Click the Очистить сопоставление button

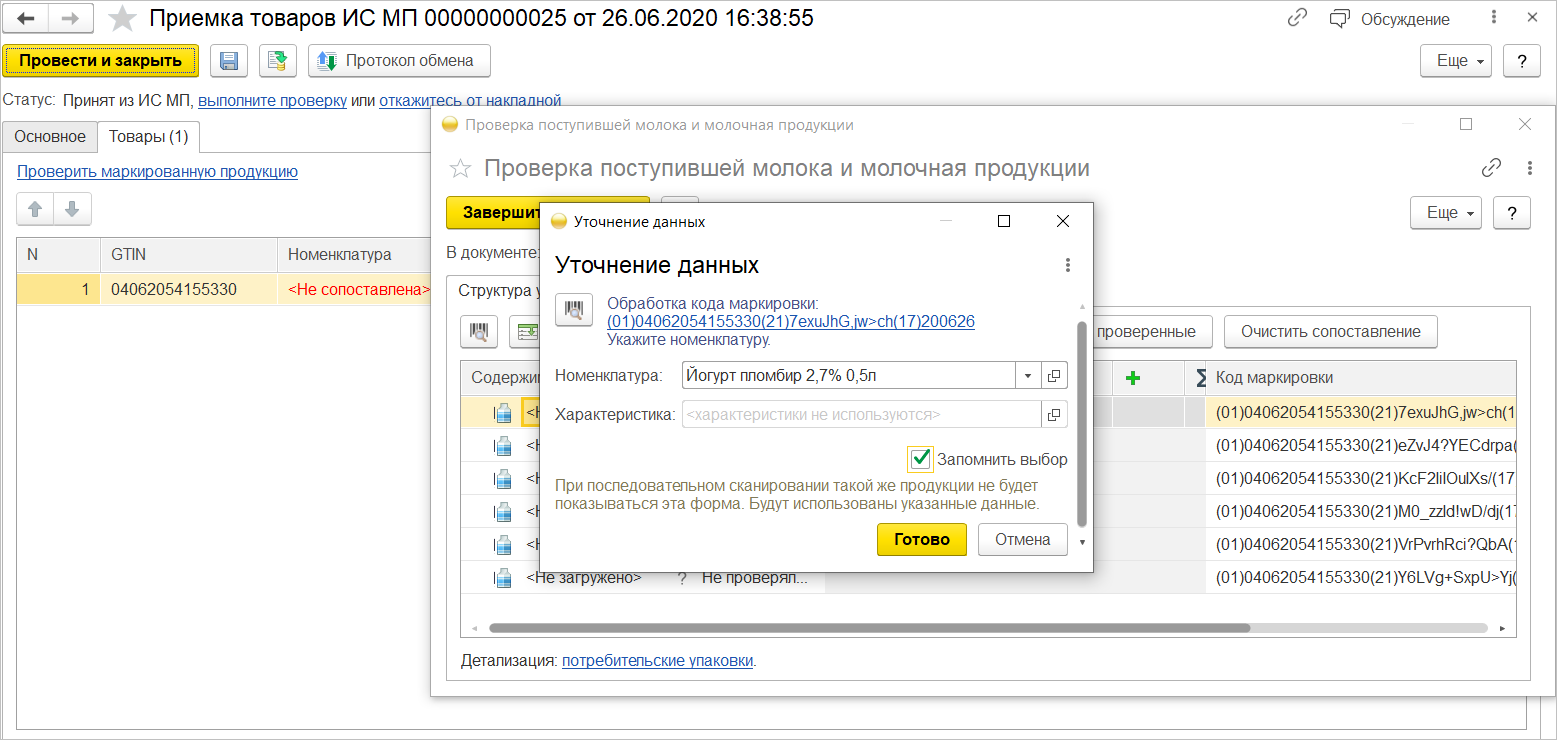pos(1331,332)
